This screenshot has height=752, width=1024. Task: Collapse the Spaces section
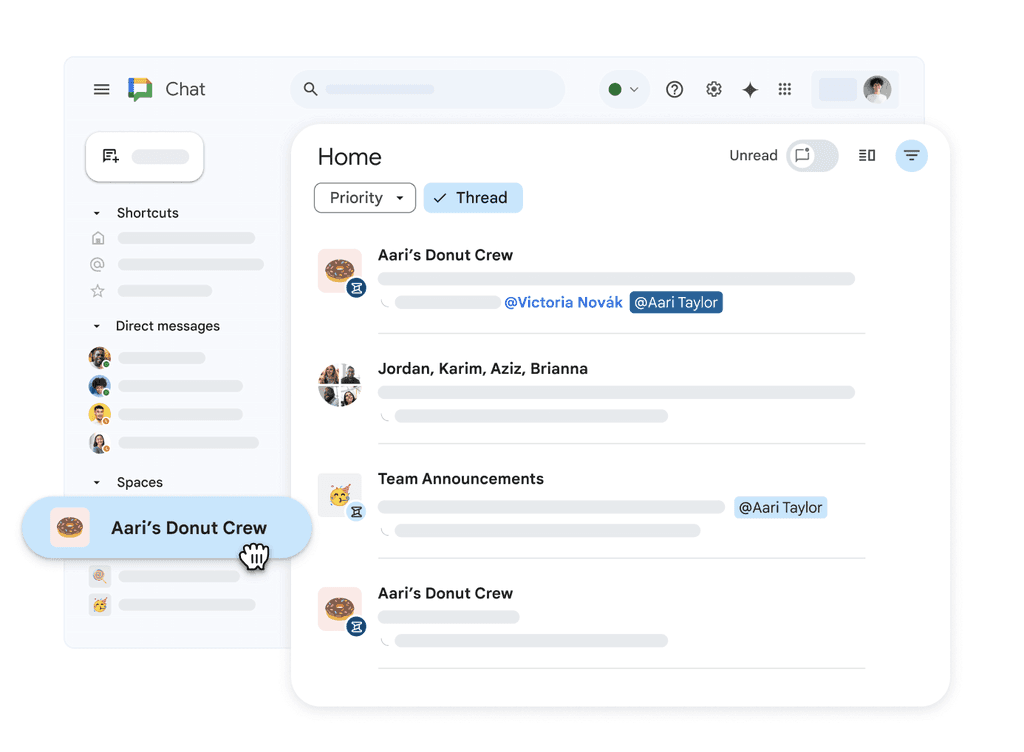tap(96, 482)
